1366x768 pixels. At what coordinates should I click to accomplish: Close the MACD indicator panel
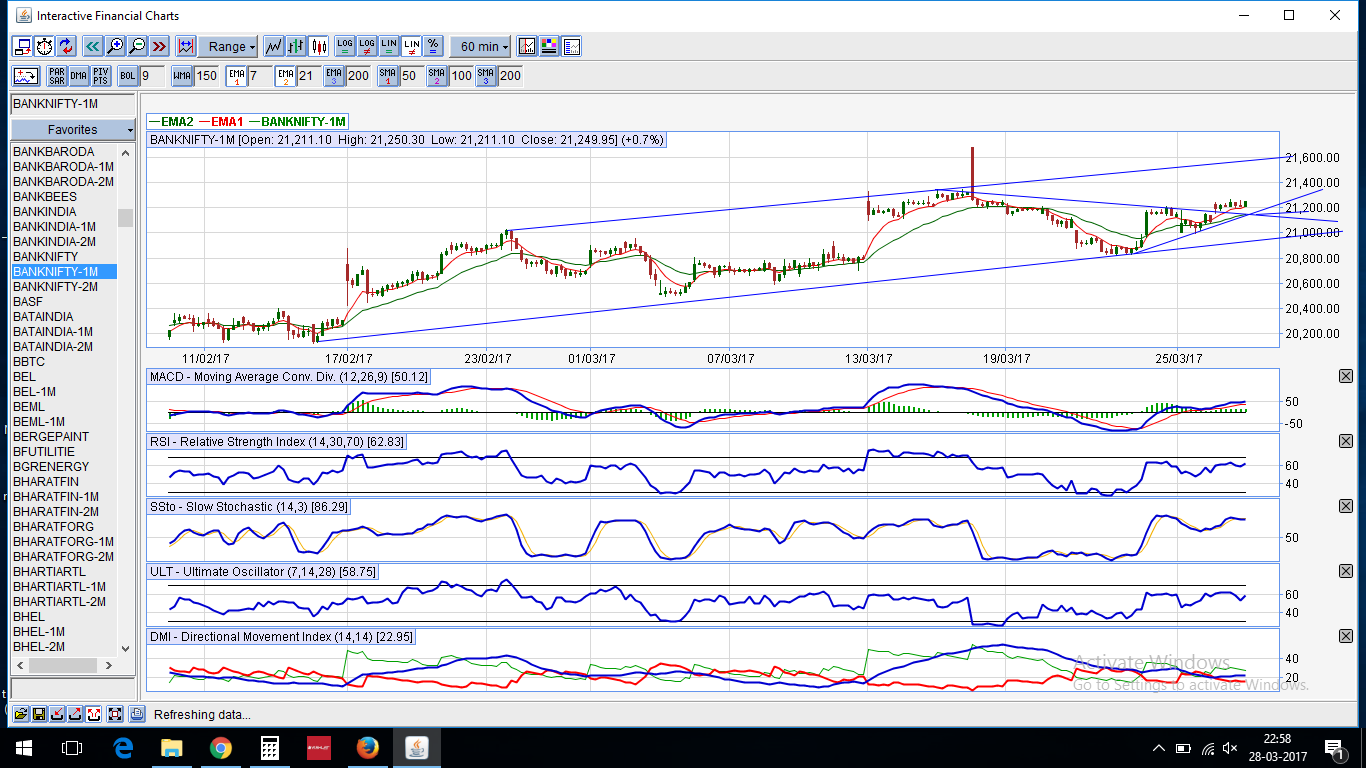click(x=1345, y=376)
